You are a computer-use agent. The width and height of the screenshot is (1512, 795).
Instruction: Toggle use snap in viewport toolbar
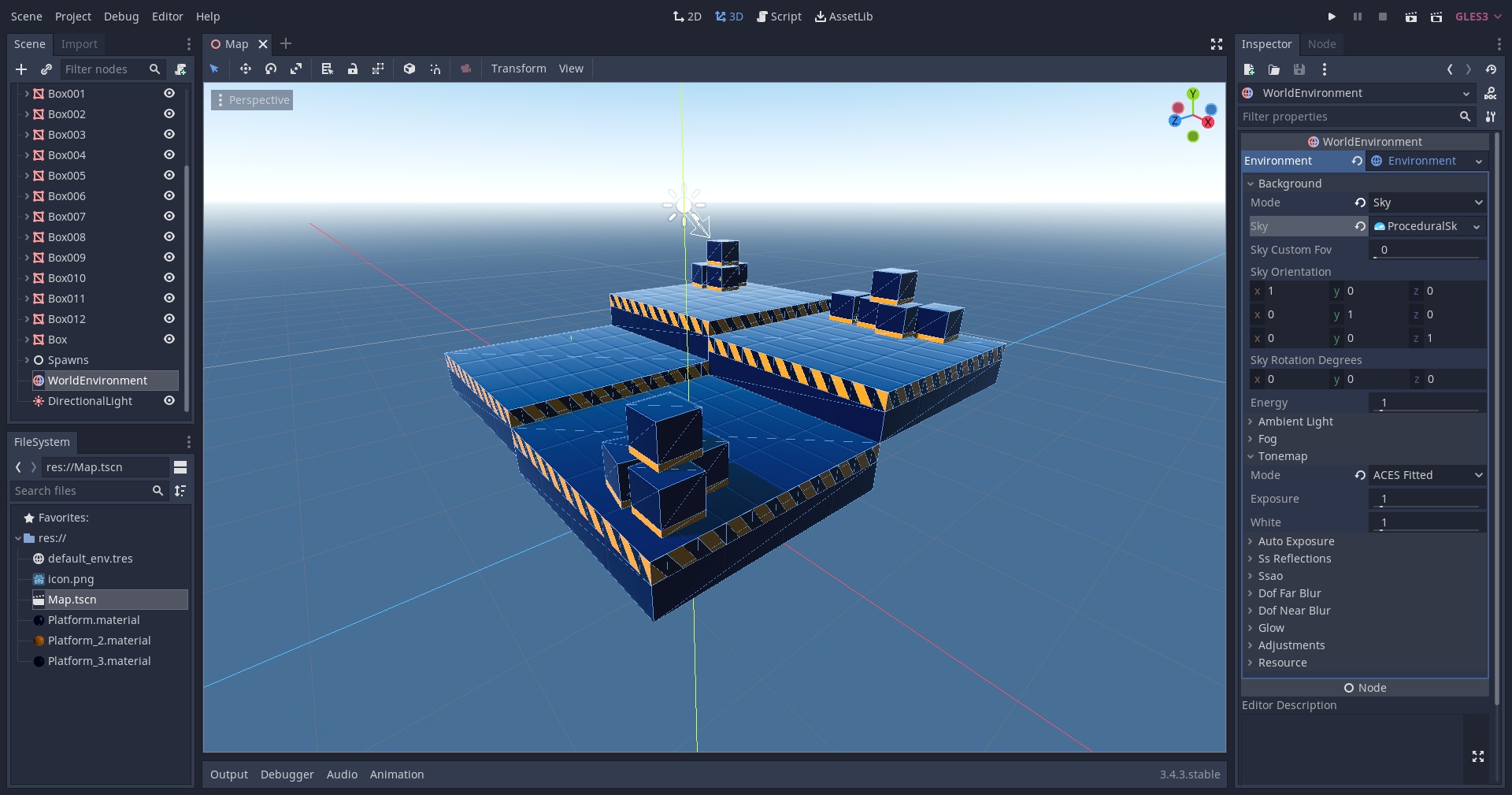click(435, 69)
